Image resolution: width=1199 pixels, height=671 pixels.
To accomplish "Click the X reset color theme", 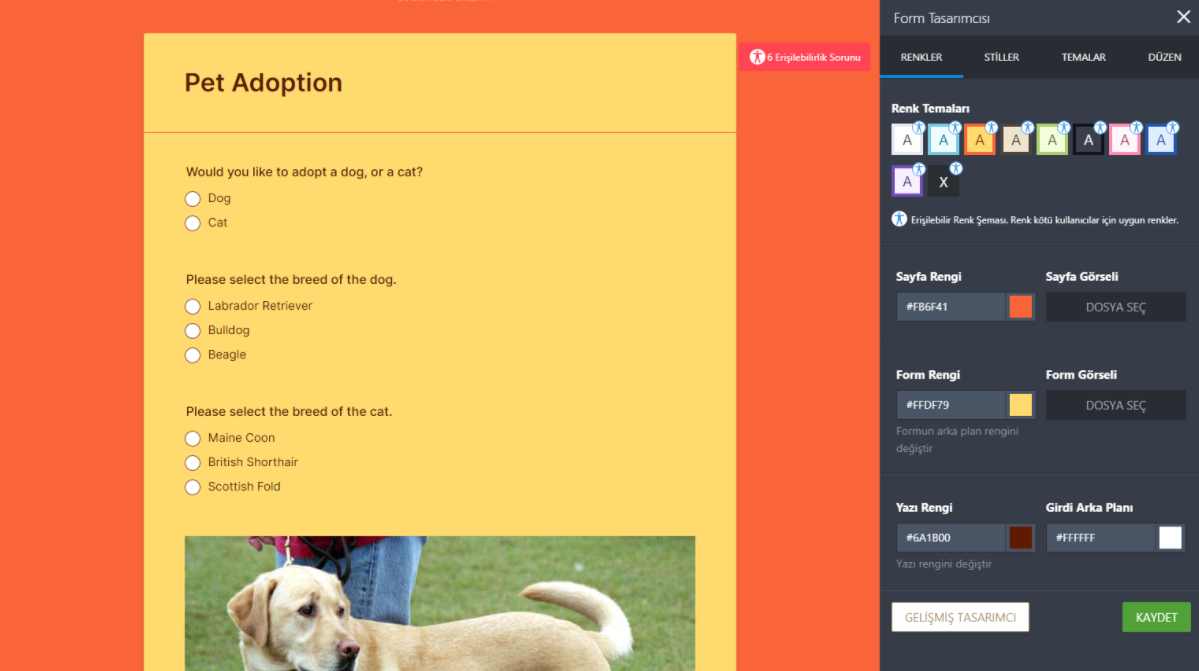I will (x=943, y=181).
